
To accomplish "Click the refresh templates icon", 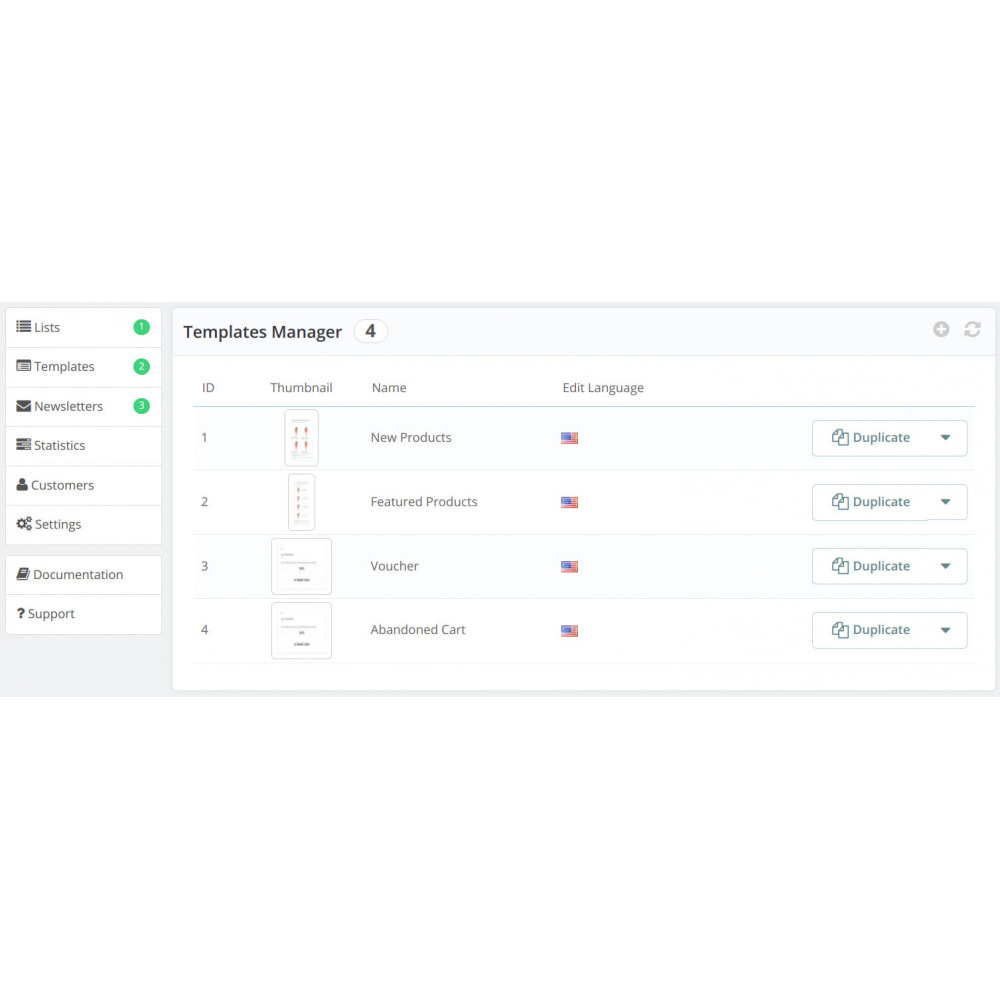I will tap(972, 329).
